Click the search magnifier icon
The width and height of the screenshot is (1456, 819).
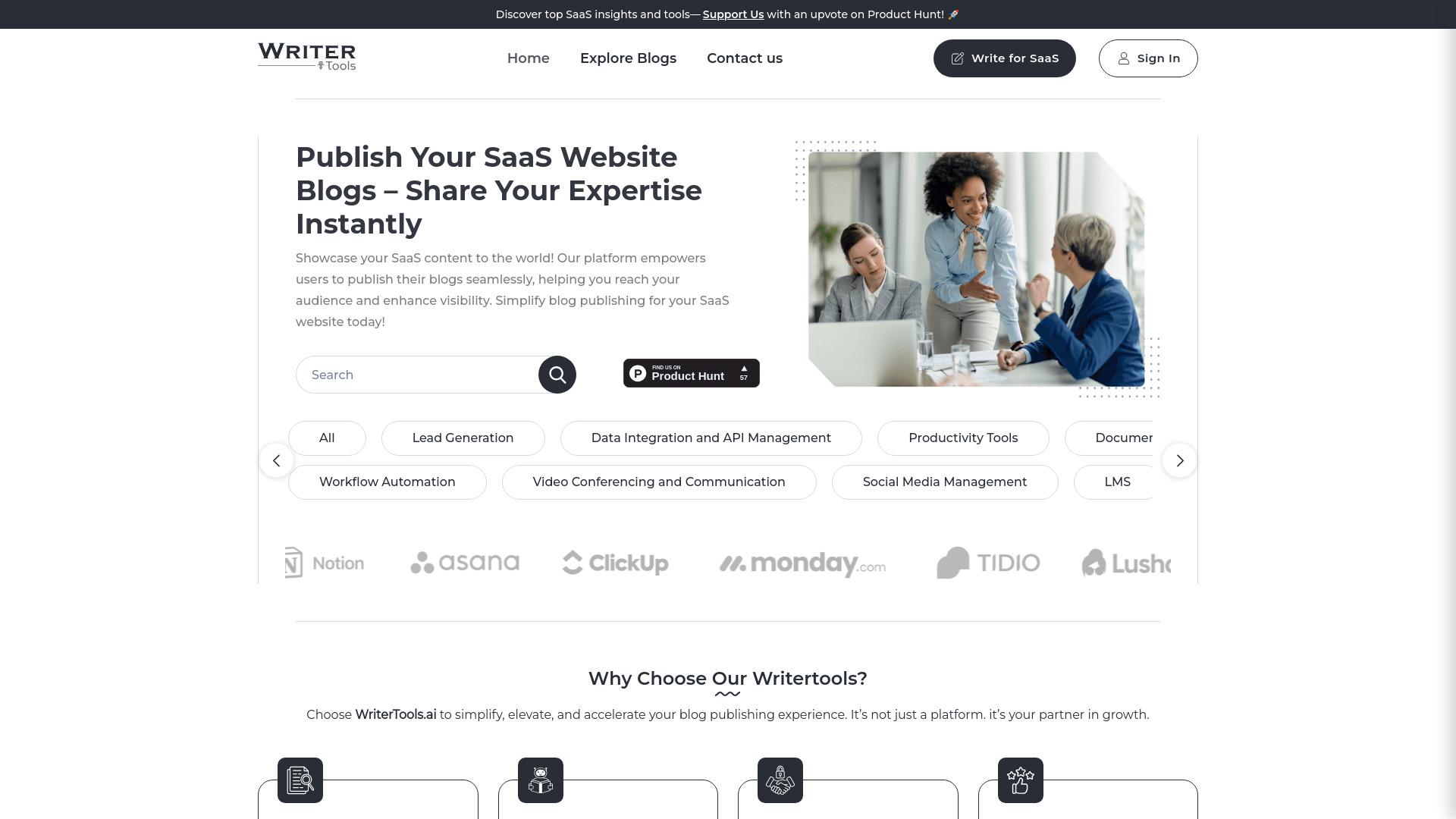[x=557, y=374]
